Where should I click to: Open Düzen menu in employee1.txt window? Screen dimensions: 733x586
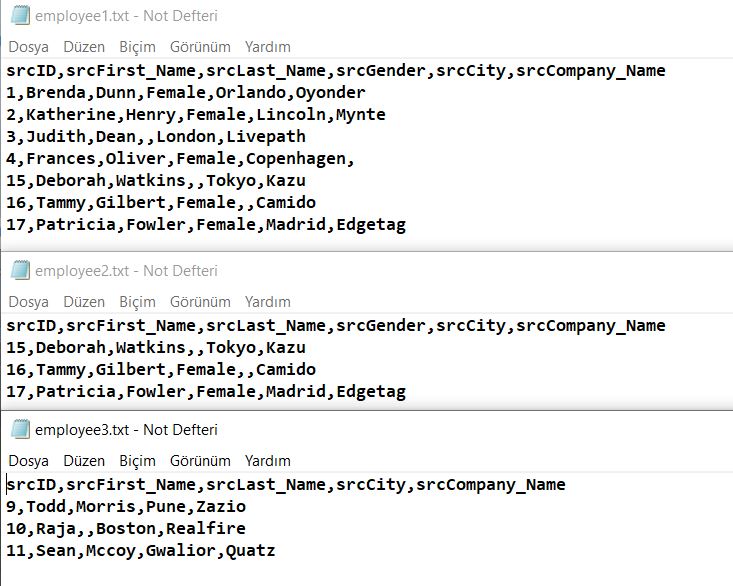tap(84, 47)
